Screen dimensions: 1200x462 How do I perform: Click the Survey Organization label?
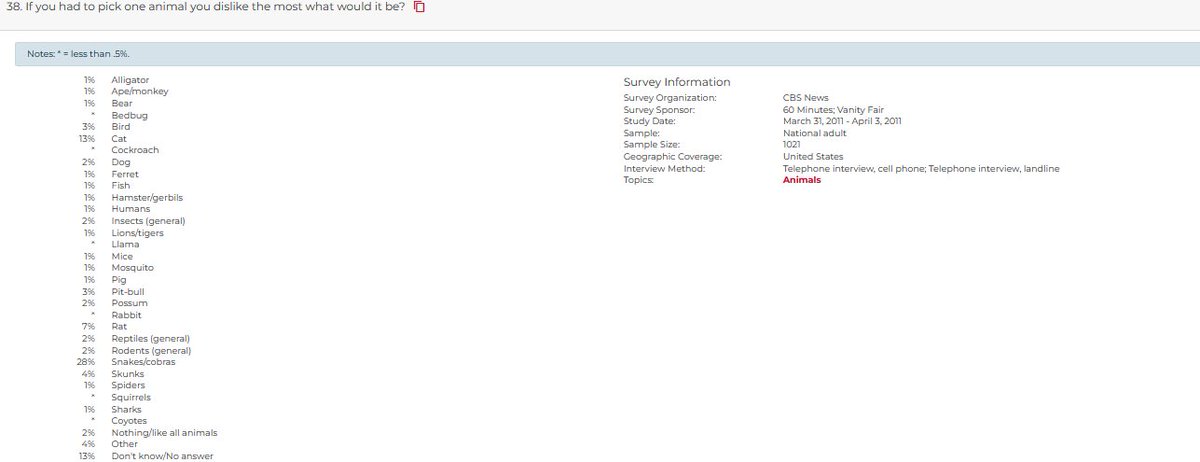tap(670, 98)
